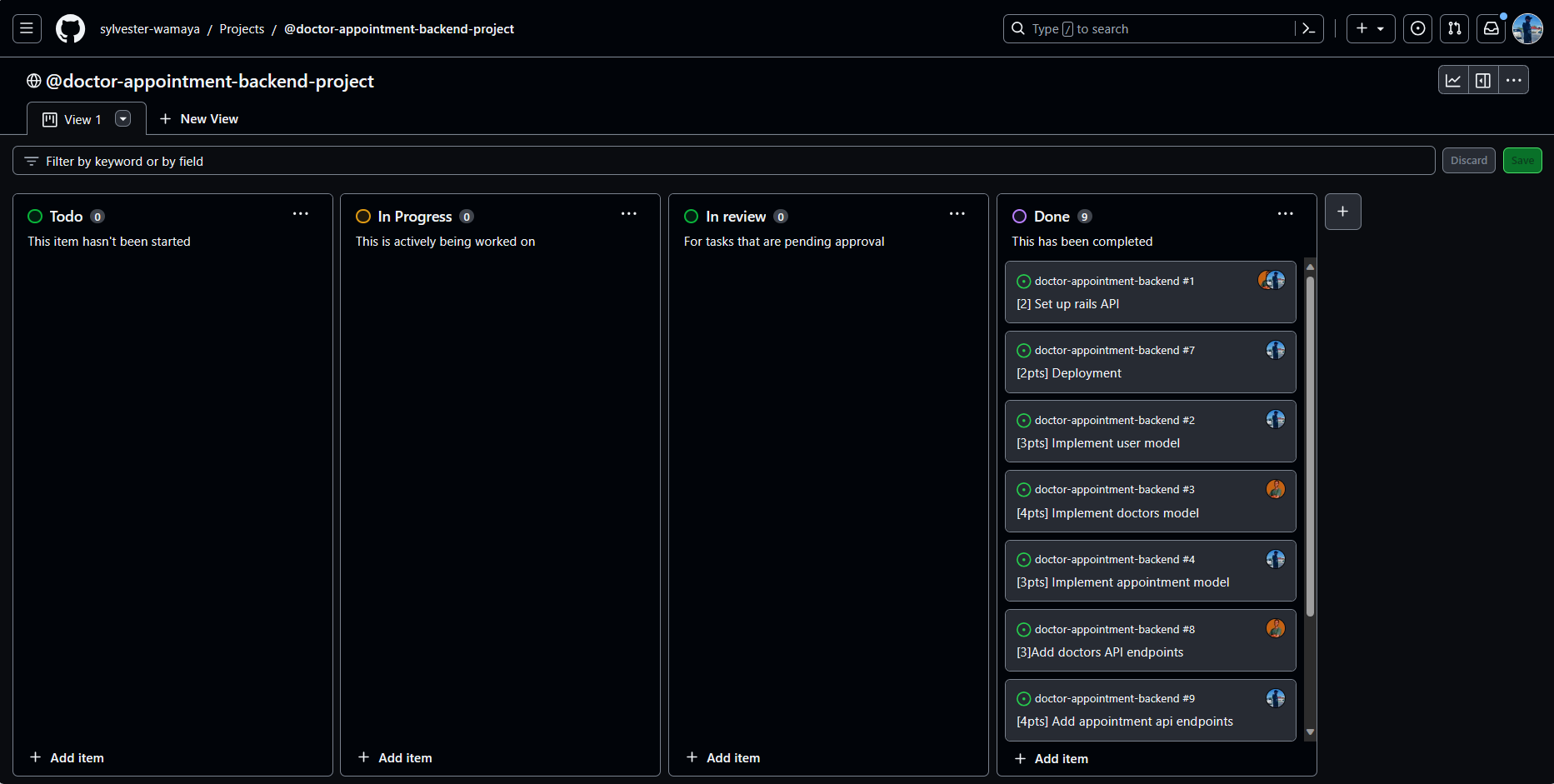1554x784 pixels.
Task: Discard unsaved view changes
Action: 1469,160
